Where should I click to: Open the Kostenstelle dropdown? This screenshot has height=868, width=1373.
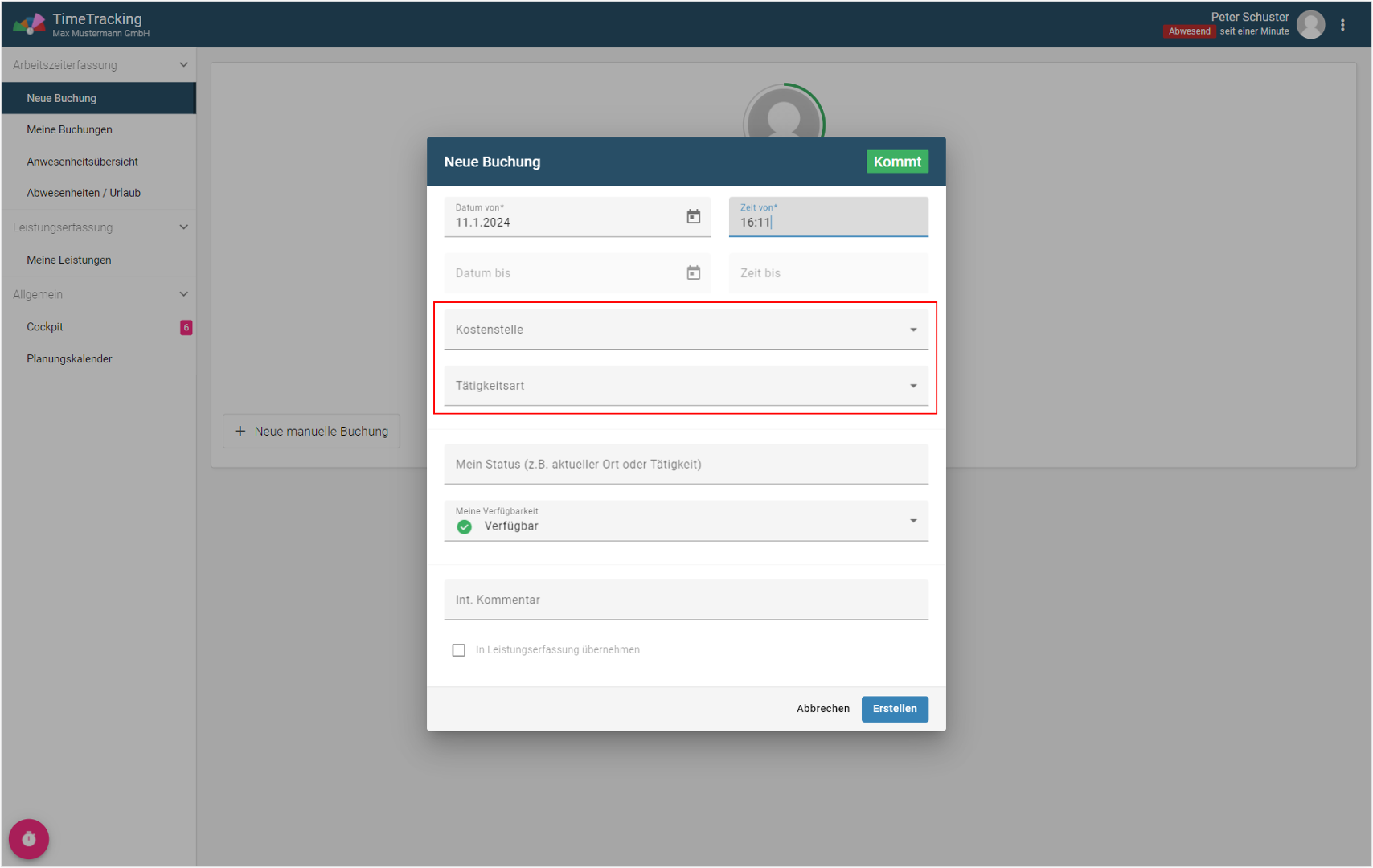[686, 330]
